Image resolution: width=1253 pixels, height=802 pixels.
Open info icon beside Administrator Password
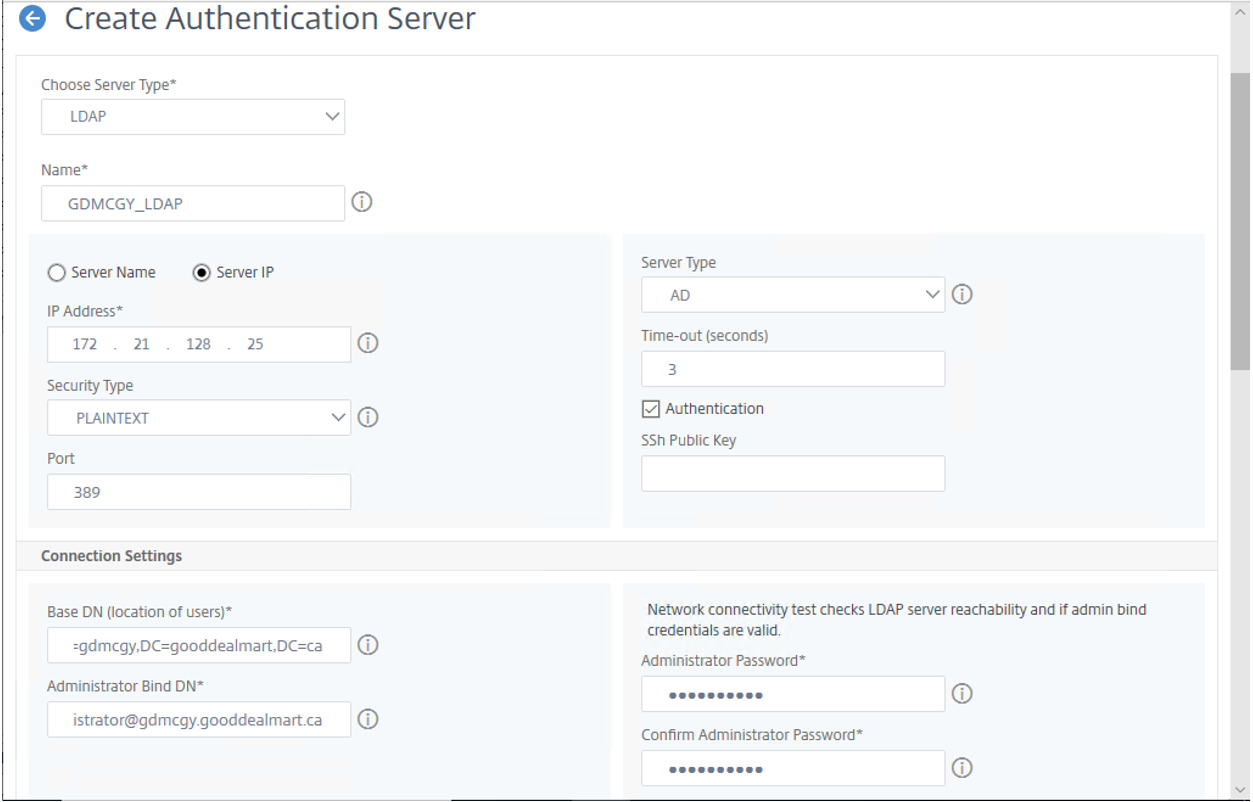click(962, 693)
